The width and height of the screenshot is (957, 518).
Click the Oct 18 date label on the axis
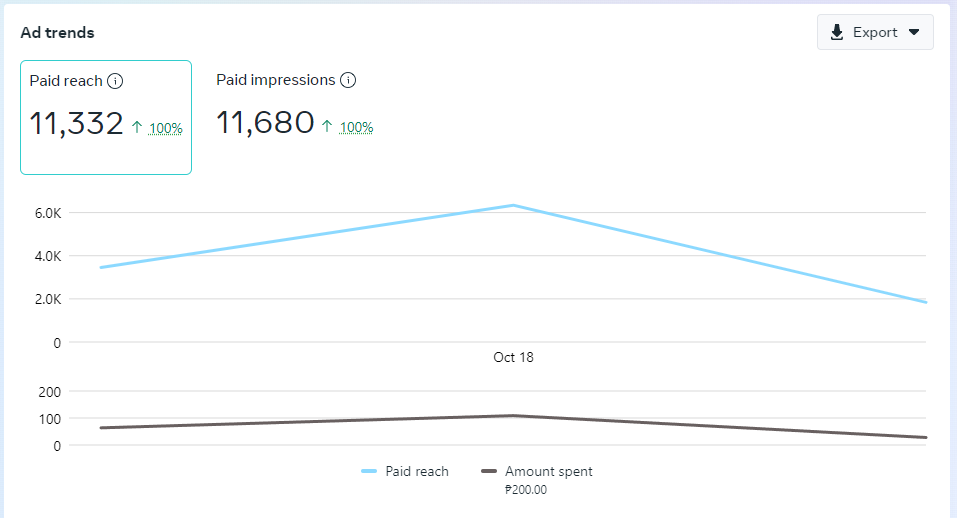[513, 357]
